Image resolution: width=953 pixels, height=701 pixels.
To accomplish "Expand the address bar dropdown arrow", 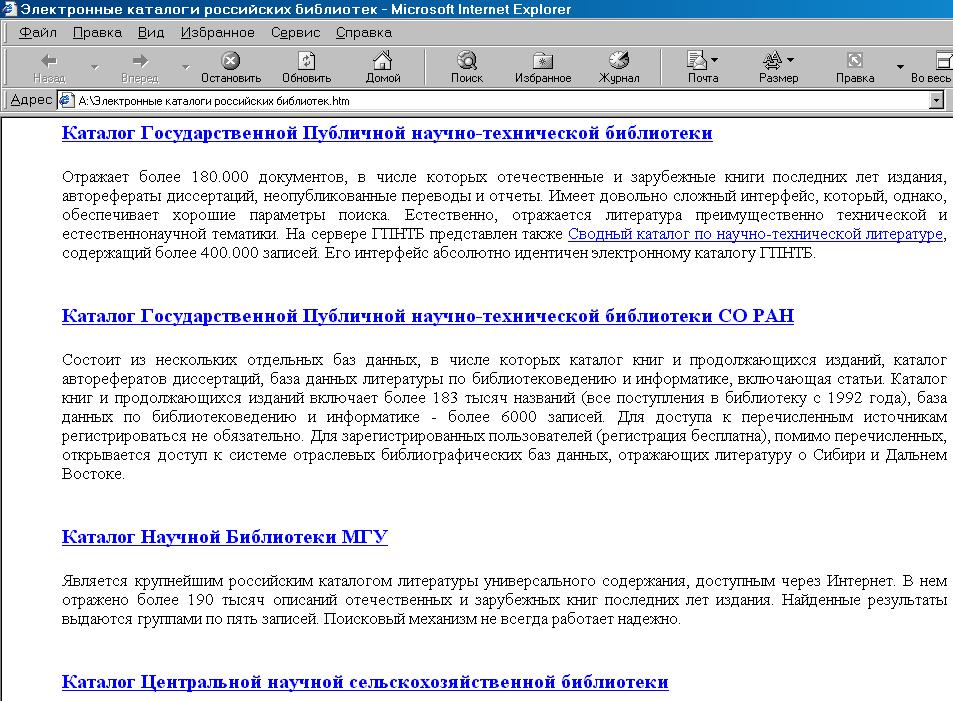I will [936, 100].
